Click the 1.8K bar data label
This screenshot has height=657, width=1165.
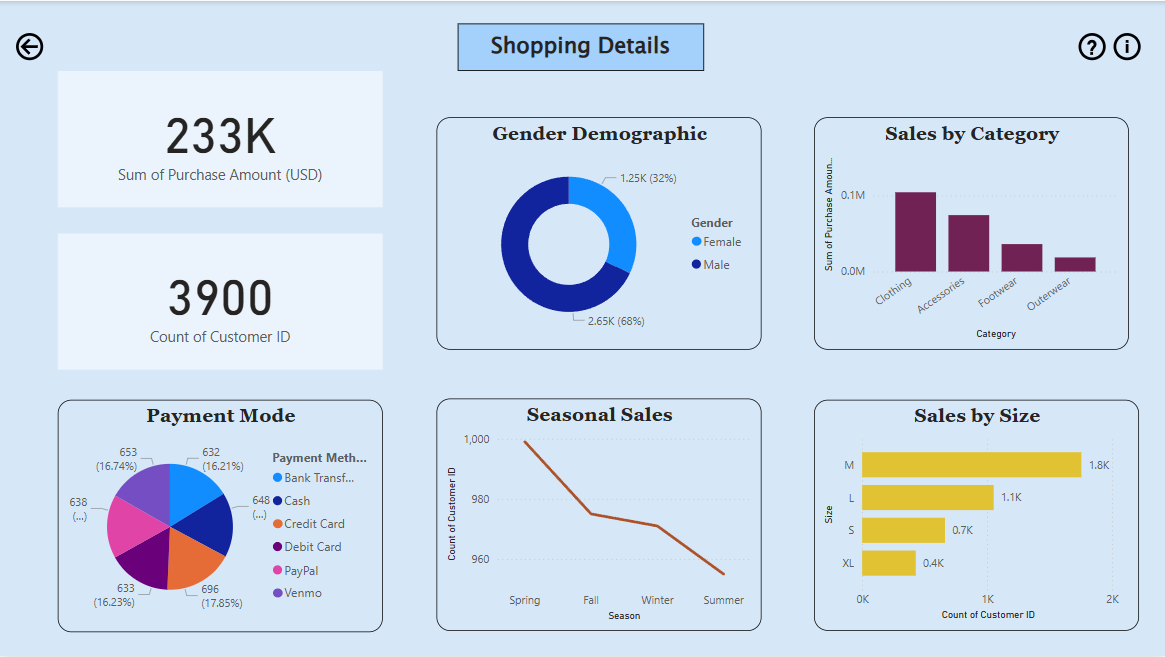[1099, 465]
